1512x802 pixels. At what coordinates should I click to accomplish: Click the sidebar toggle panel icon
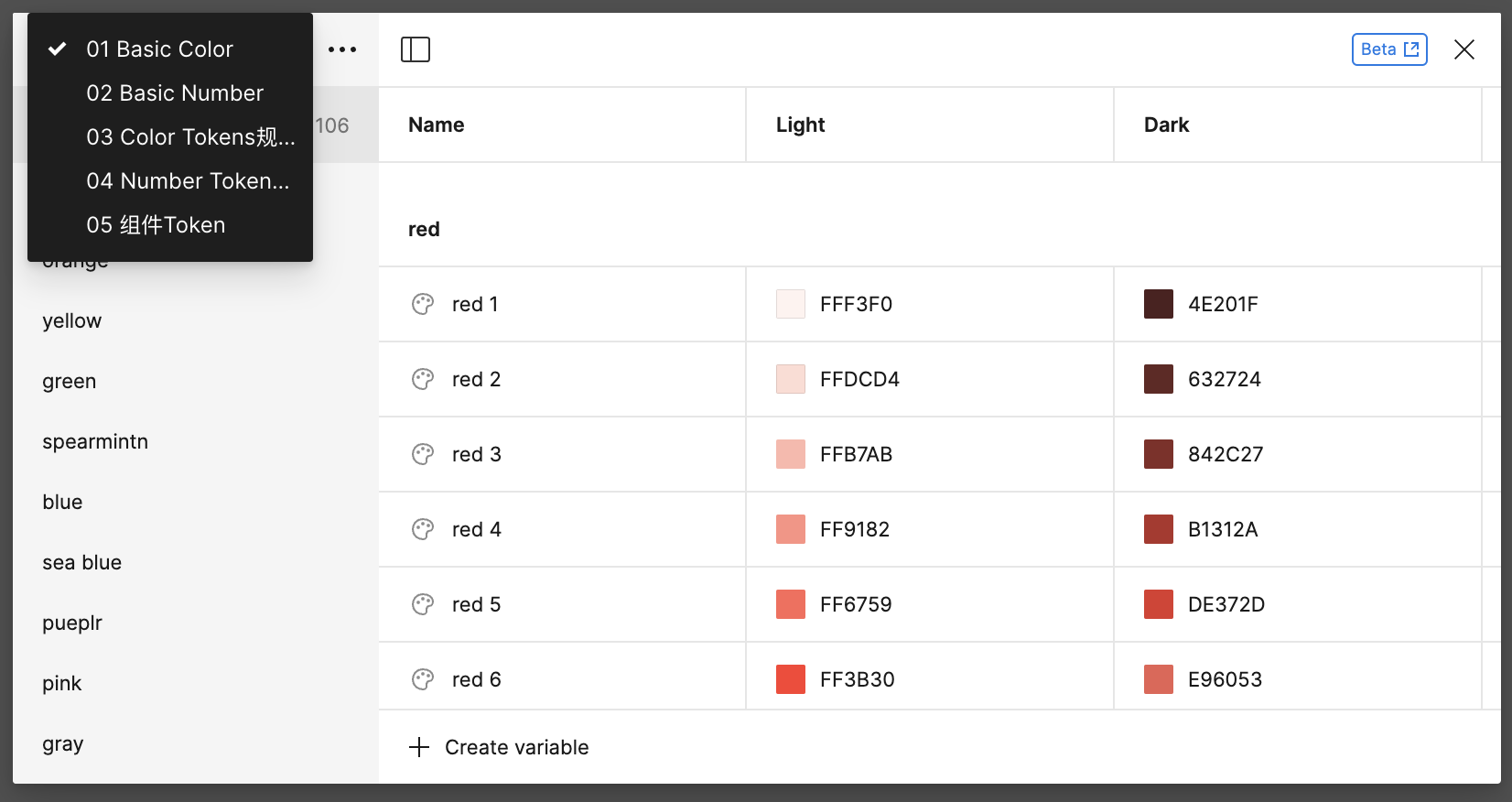(x=416, y=49)
